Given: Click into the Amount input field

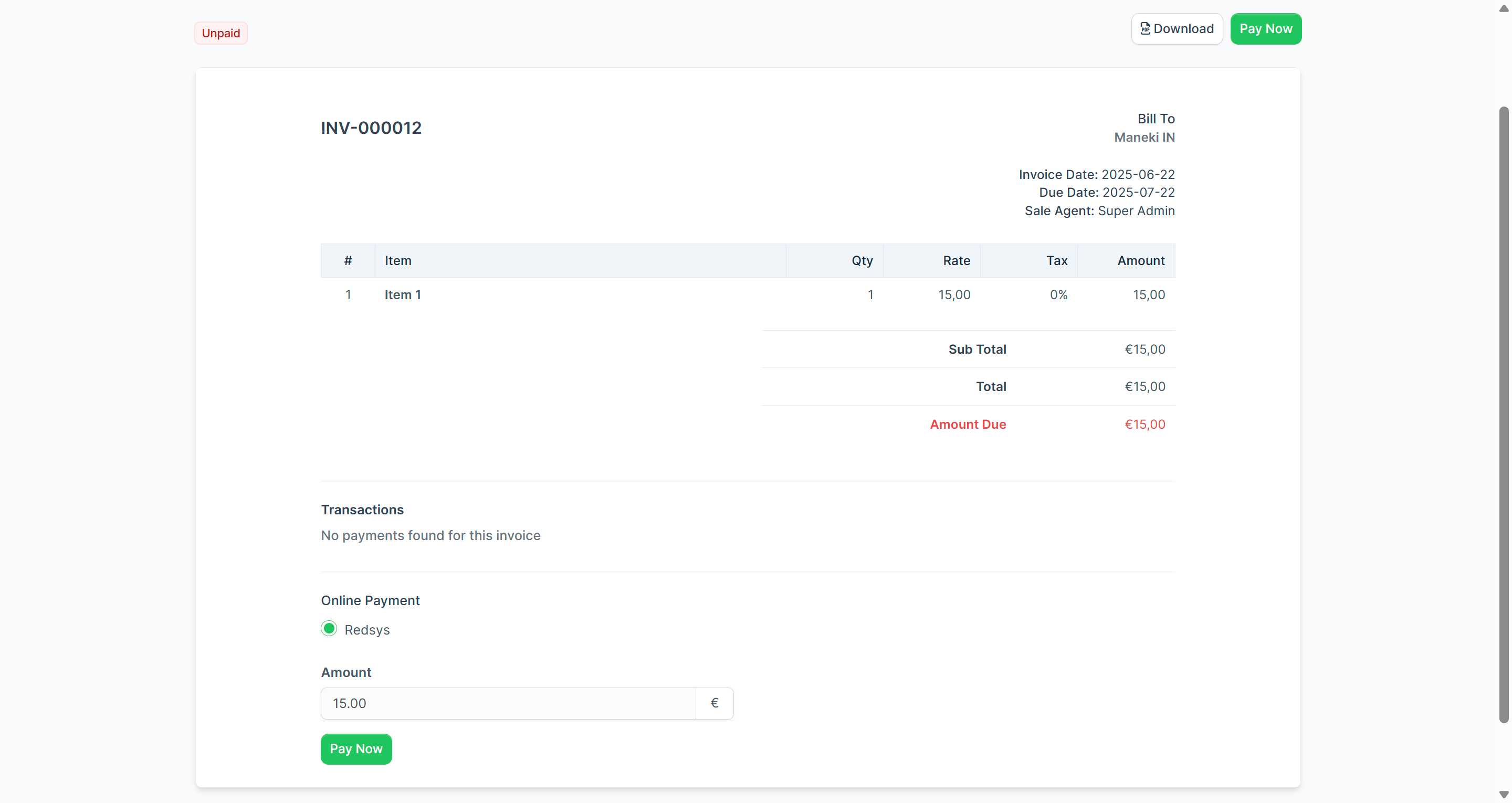Looking at the screenshot, I should (508, 703).
